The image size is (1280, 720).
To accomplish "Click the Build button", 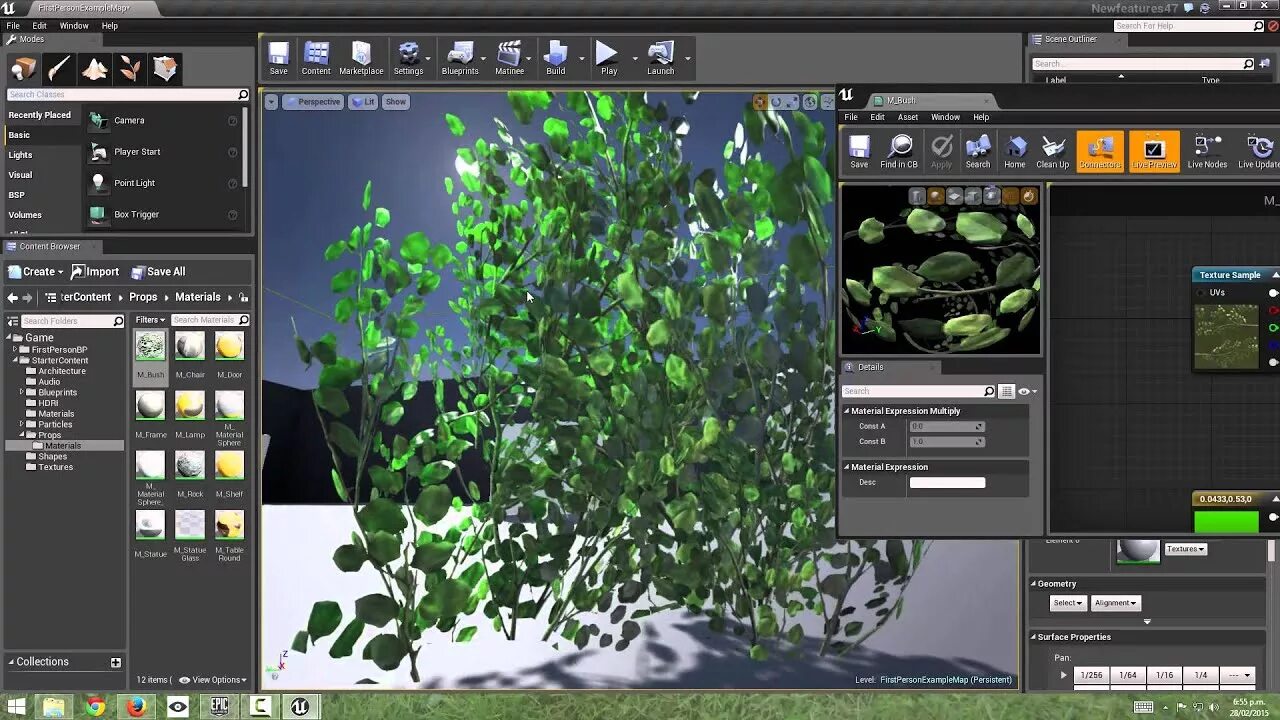I will coord(555,58).
